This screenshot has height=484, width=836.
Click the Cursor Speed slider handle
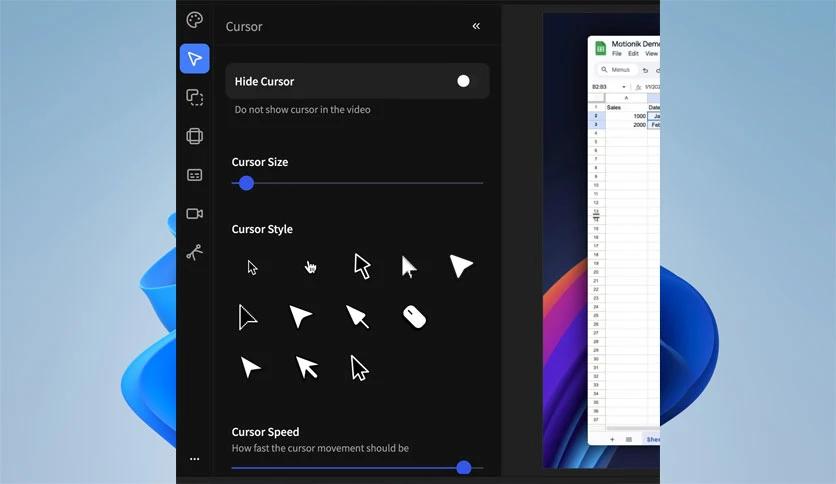pyautogui.click(x=464, y=468)
